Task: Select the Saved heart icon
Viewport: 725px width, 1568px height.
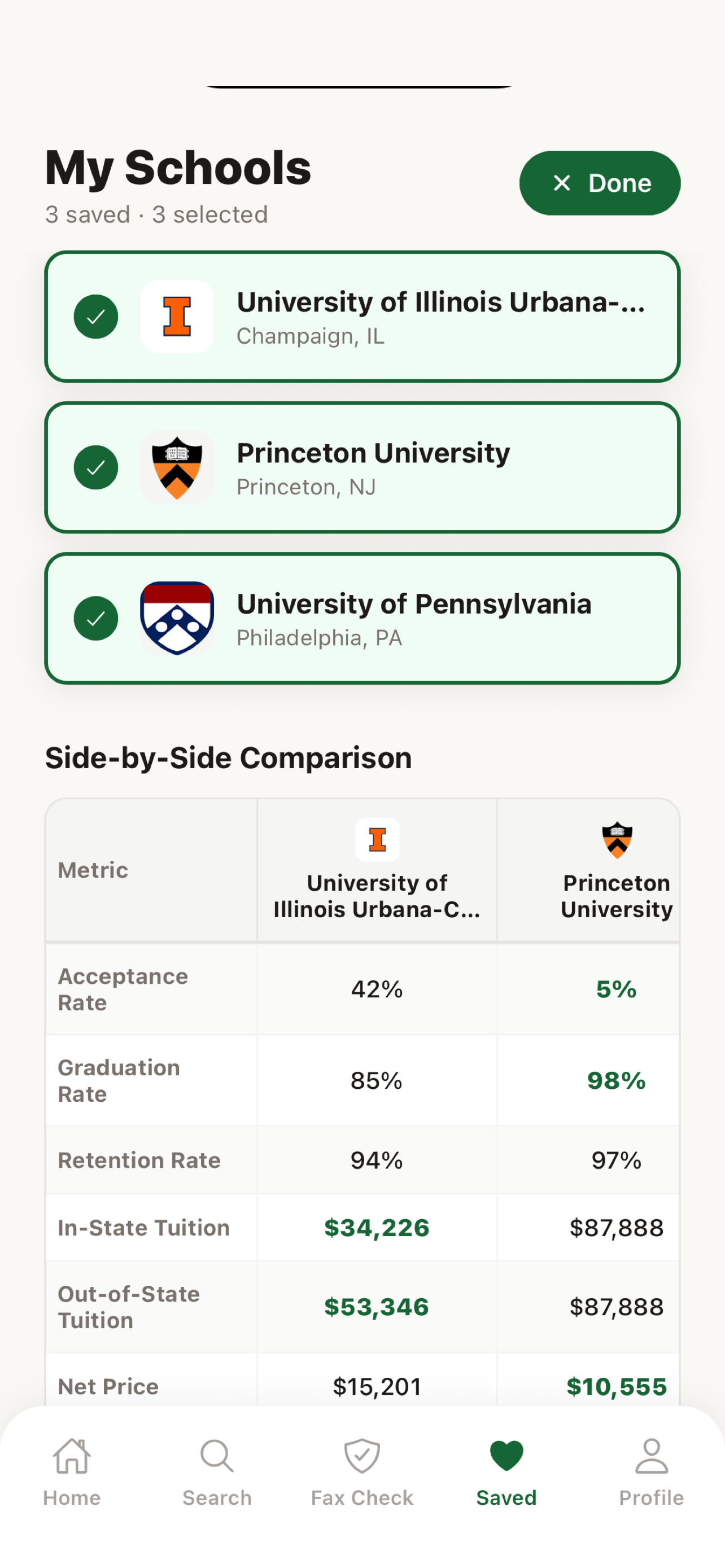Action: point(506,1456)
